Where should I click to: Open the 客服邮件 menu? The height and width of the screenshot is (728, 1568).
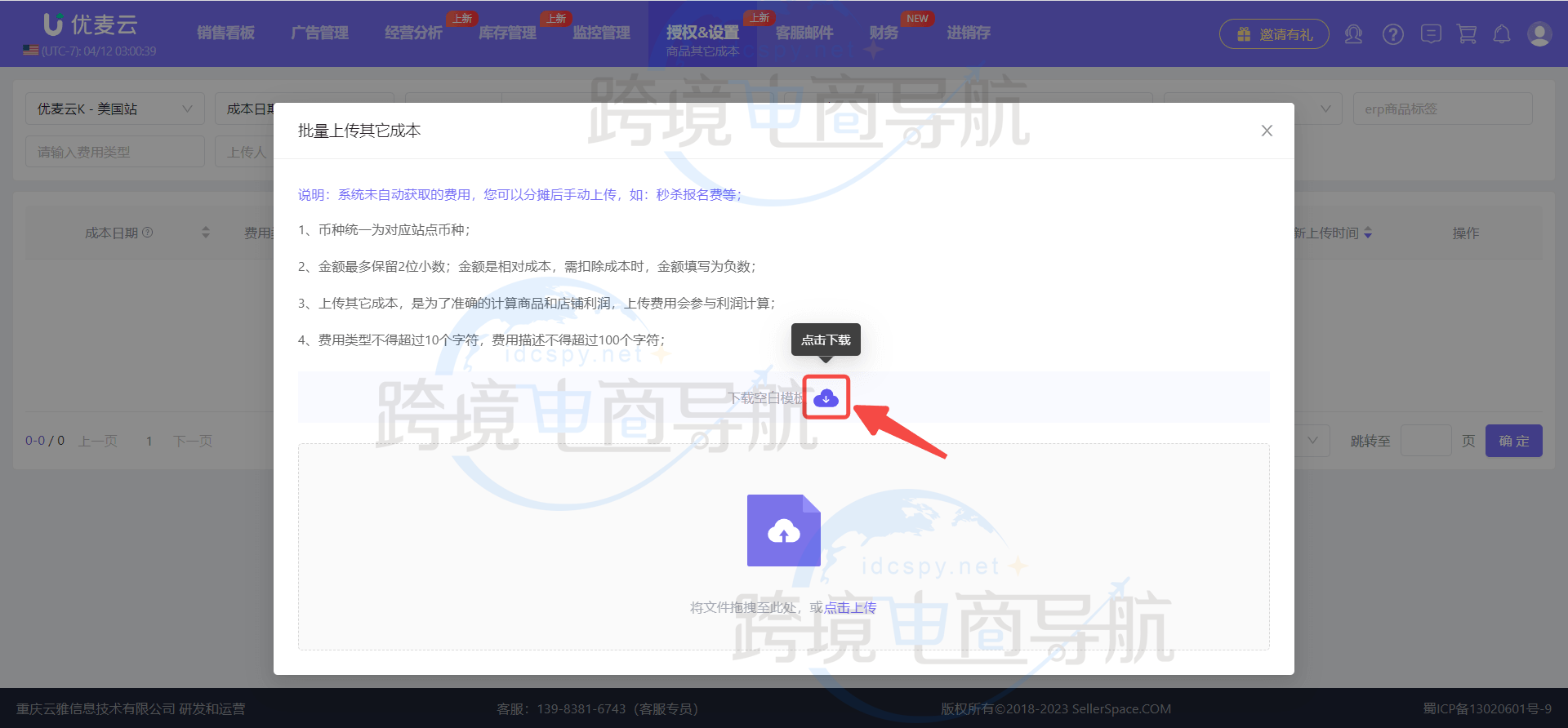coord(805,33)
